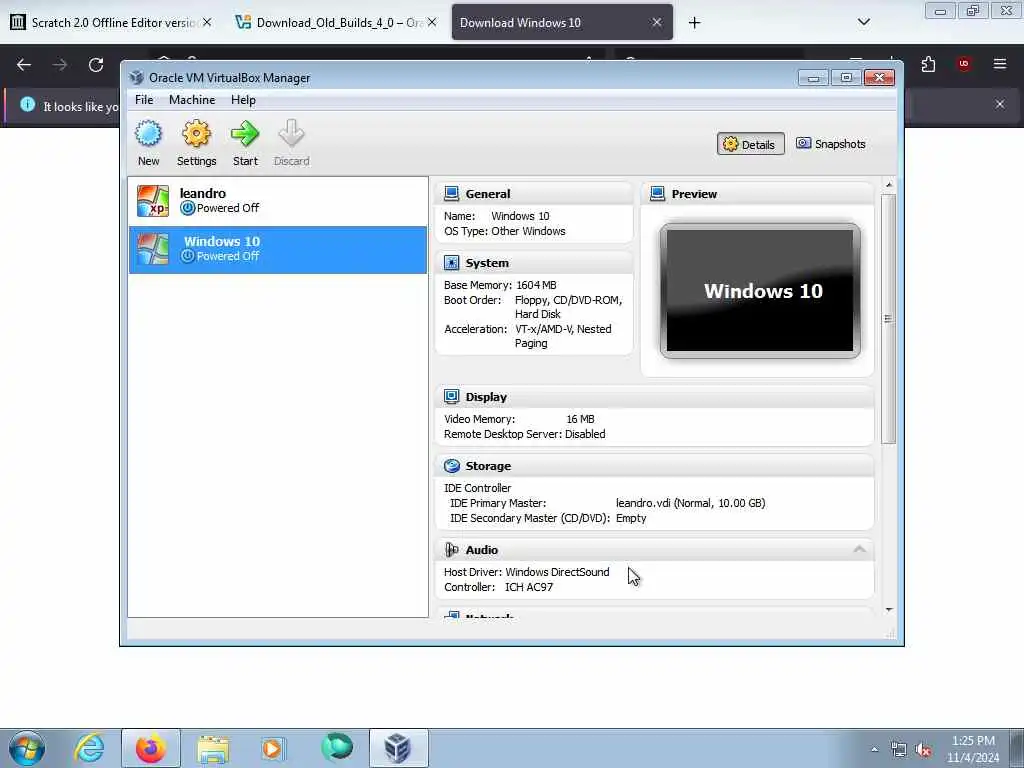Click 'OS Type: Other Windows' text

[505, 231]
